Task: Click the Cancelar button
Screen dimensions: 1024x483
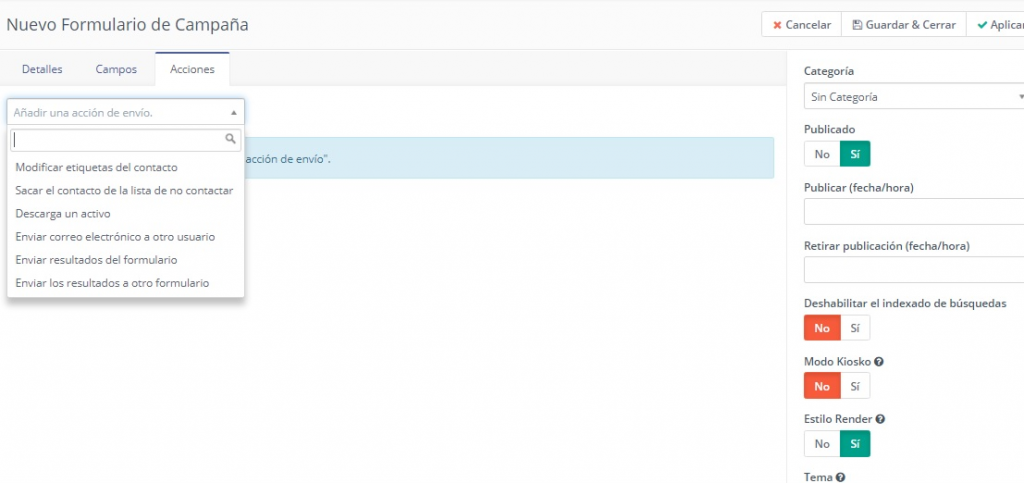Action: click(x=801, y=25)
